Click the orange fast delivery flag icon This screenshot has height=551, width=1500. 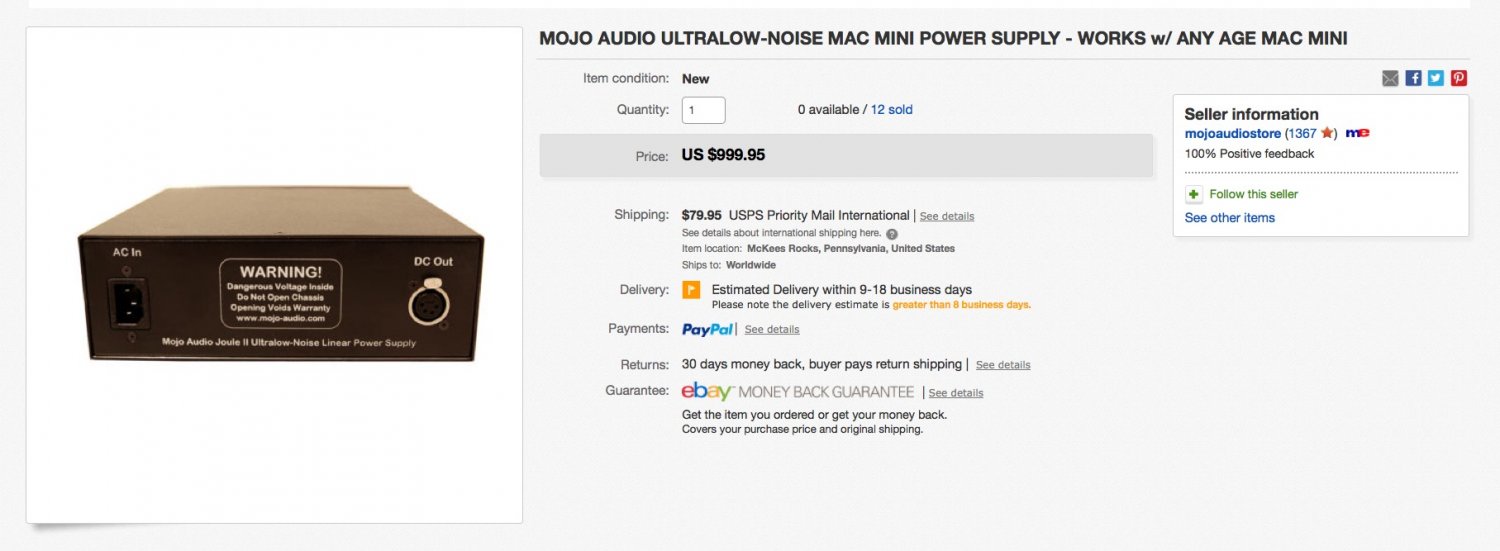pyautogui.click(x=691, y=290)
